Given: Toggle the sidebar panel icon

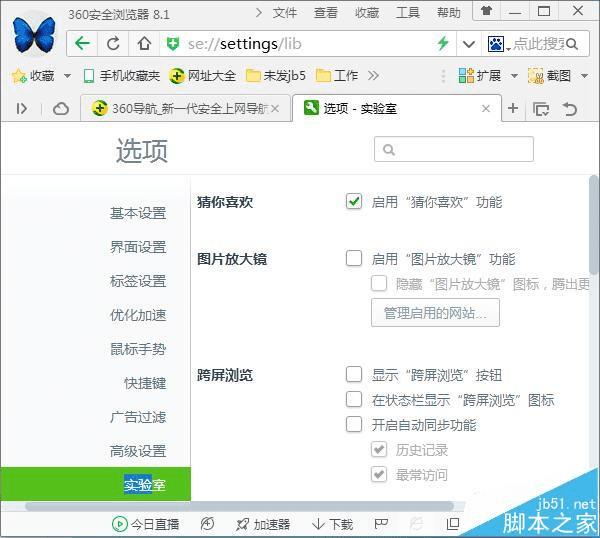Looking at the screenshot, I should pyautogui.click(x=21, y=109).
